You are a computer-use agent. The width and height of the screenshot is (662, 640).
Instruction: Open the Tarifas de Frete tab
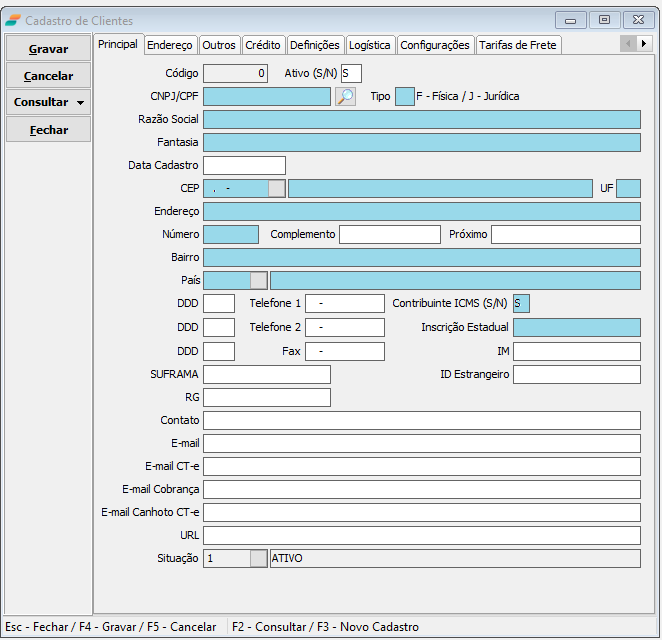tap(518, 45)
